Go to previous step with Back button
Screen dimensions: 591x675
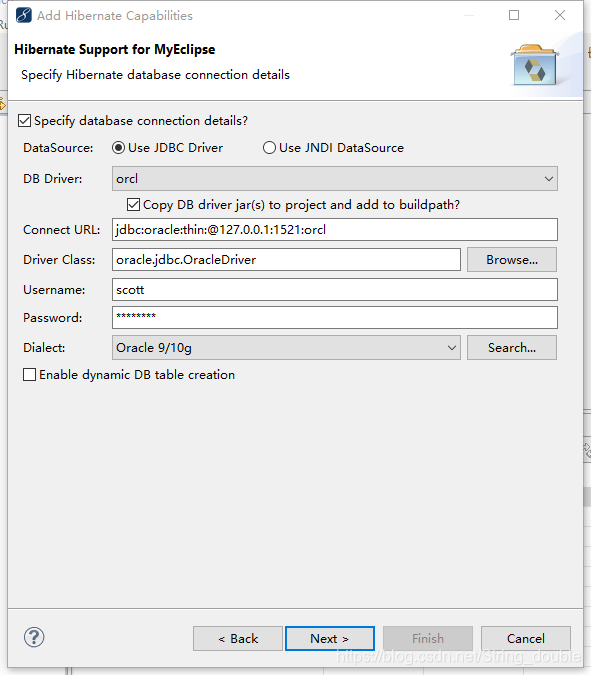point(238,638)
